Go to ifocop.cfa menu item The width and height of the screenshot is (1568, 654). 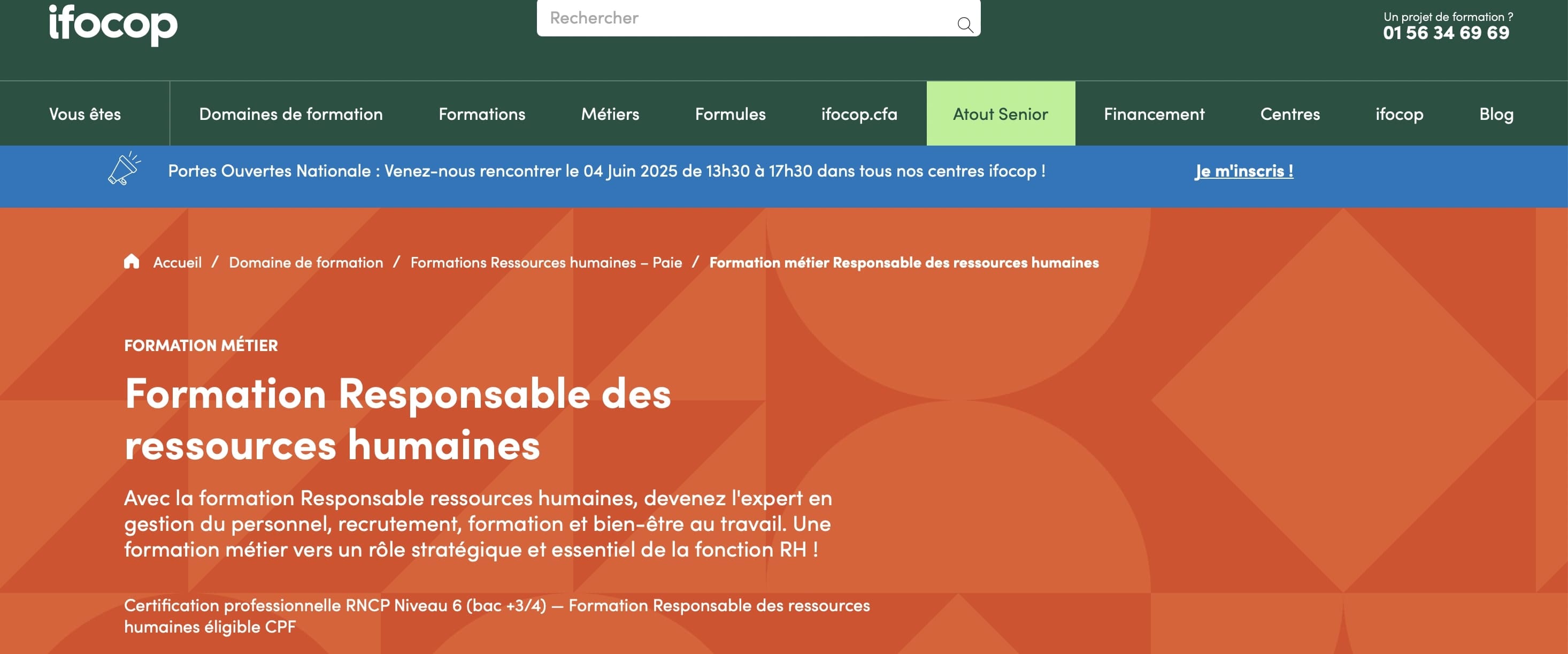point(859,114)
